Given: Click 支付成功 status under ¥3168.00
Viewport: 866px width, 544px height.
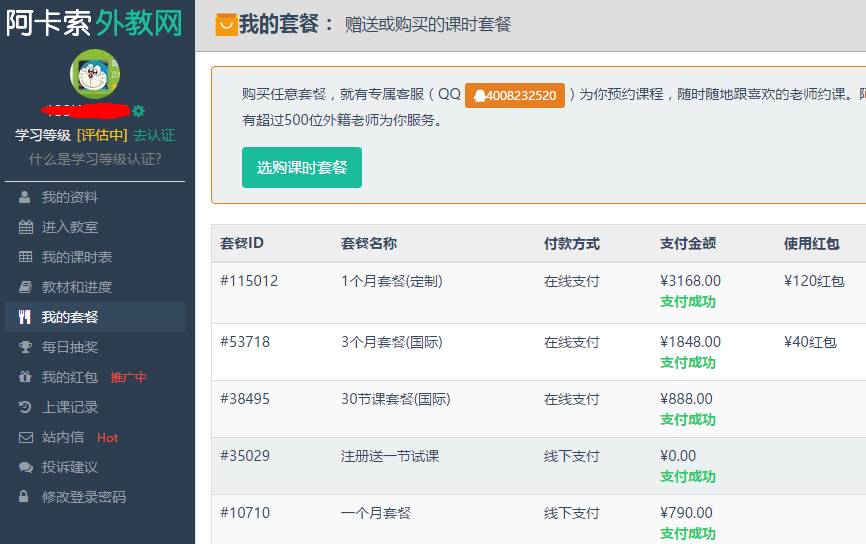Looking at the screenshot, I should click(x=688, y=302).
